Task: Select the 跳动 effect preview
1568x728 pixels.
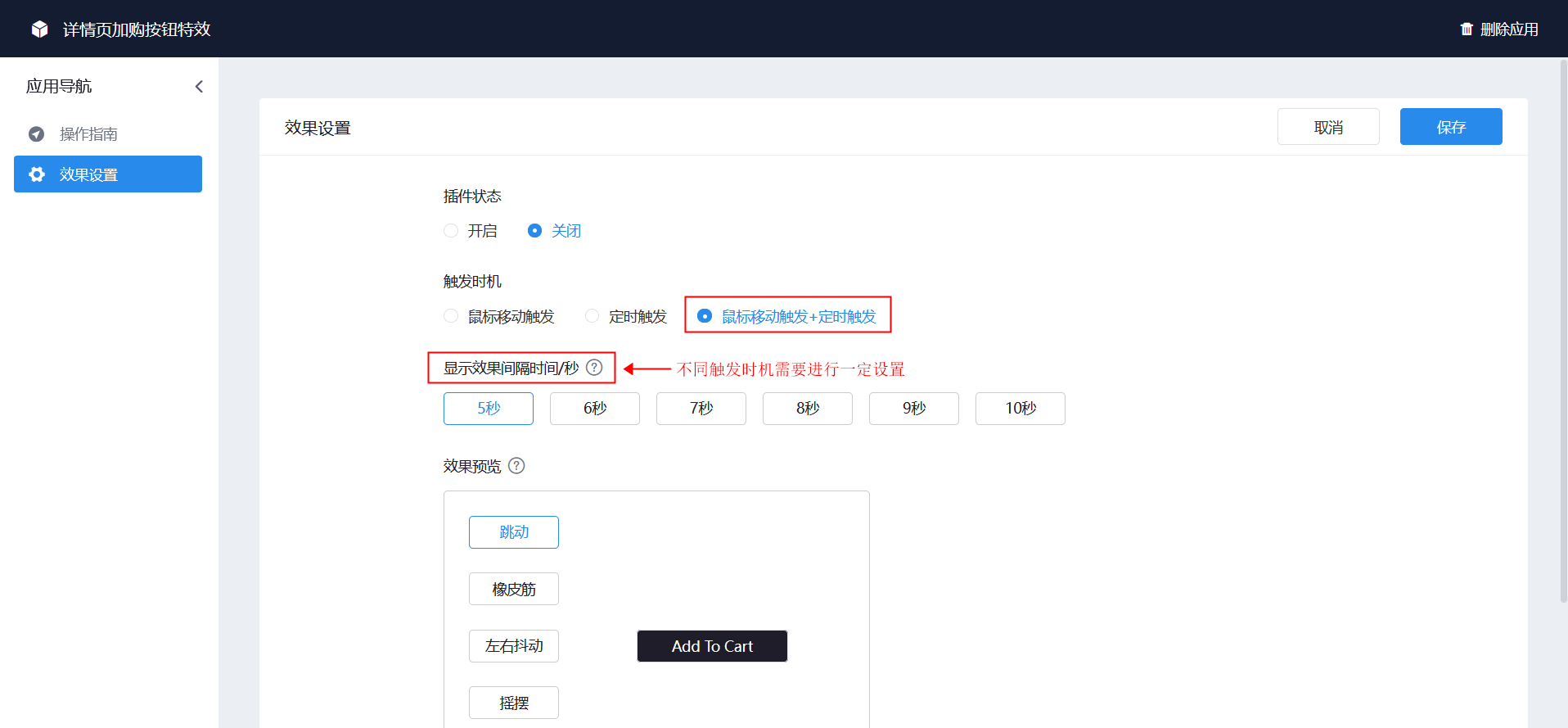Action: click(514, 532)
